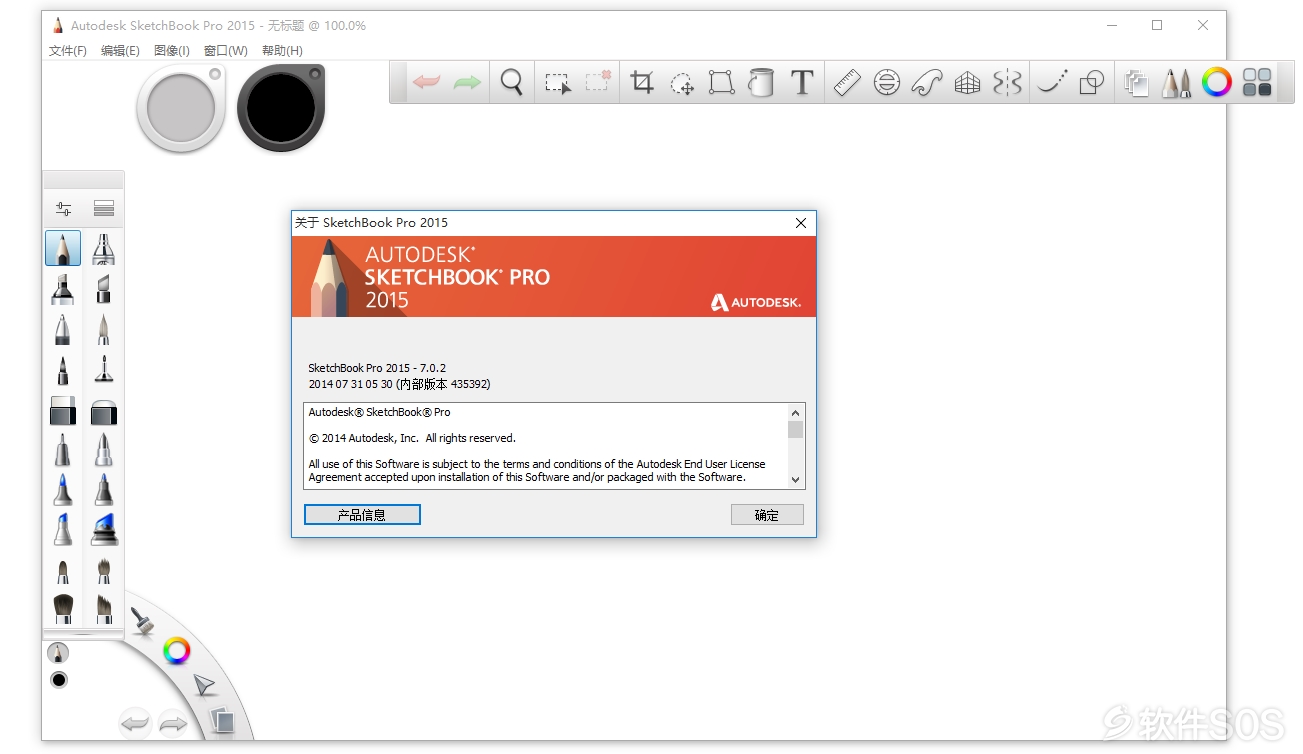Open the color wheel in lagoon

[x=177, y=651]
